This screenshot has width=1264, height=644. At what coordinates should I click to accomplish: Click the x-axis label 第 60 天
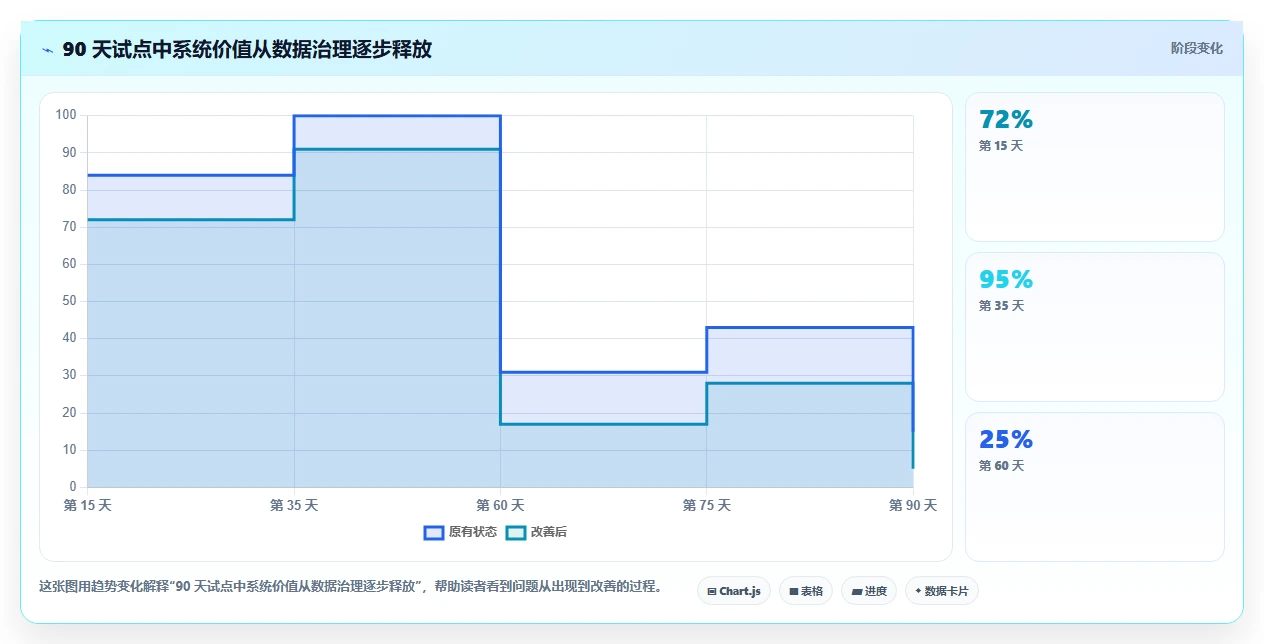(x=500, y=505)
